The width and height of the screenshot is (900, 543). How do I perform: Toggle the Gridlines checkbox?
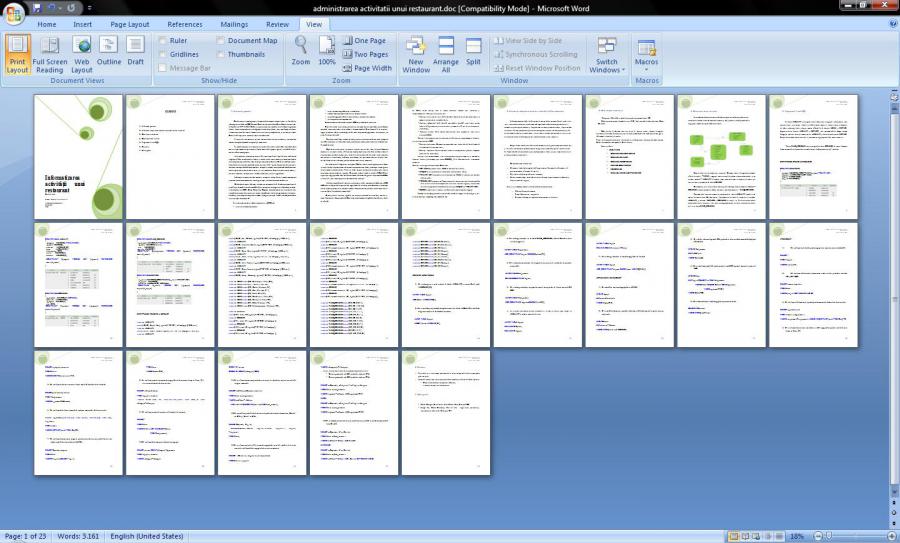click(163, 55)
